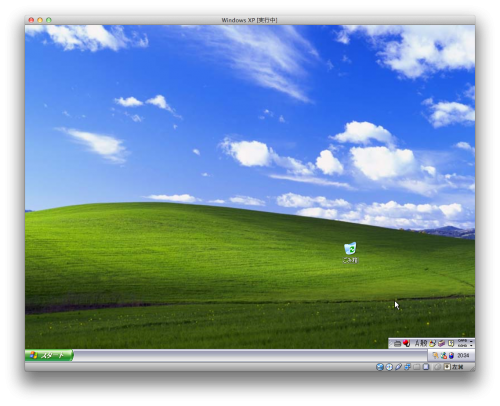The height and width of the screenshot is (406, 500).
Task: Click the security shield tray icon
Action: [x=451, y=356]
